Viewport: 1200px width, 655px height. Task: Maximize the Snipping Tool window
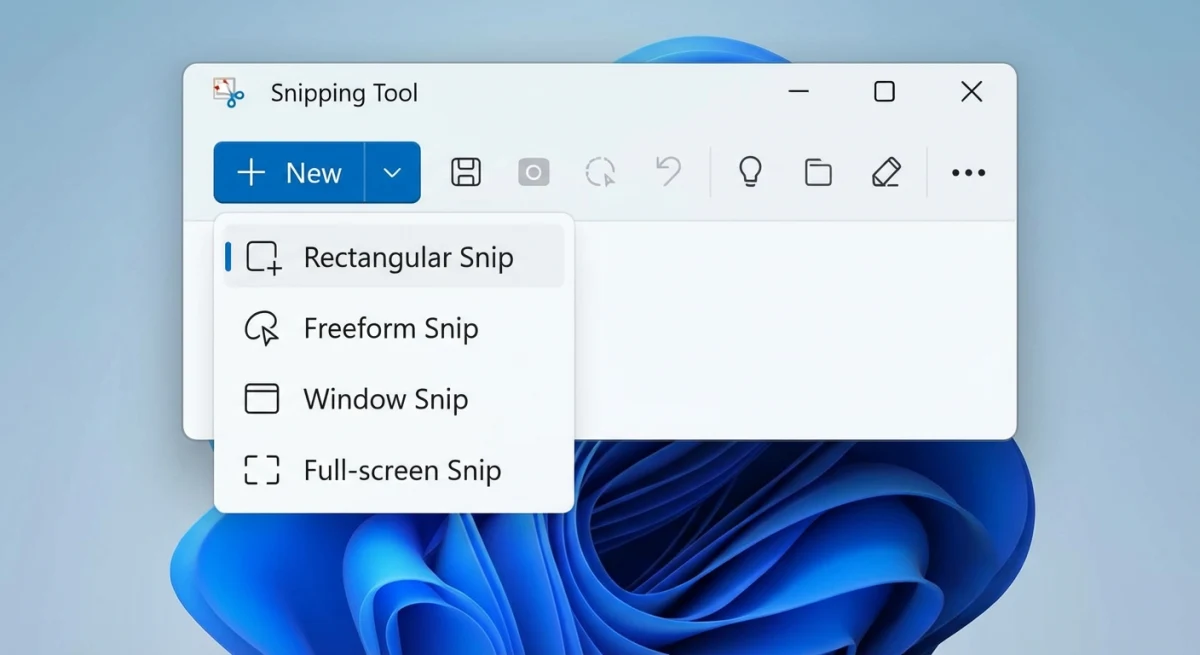pyautogui.click(x=884, y=92)
